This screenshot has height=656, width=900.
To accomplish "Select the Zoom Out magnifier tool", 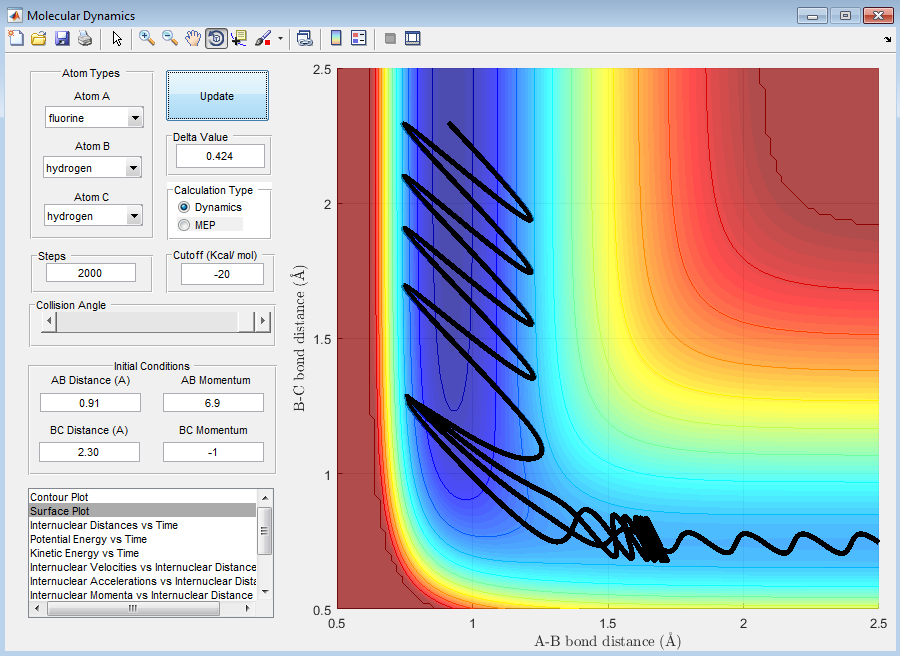I will click(x=170, y=38).
